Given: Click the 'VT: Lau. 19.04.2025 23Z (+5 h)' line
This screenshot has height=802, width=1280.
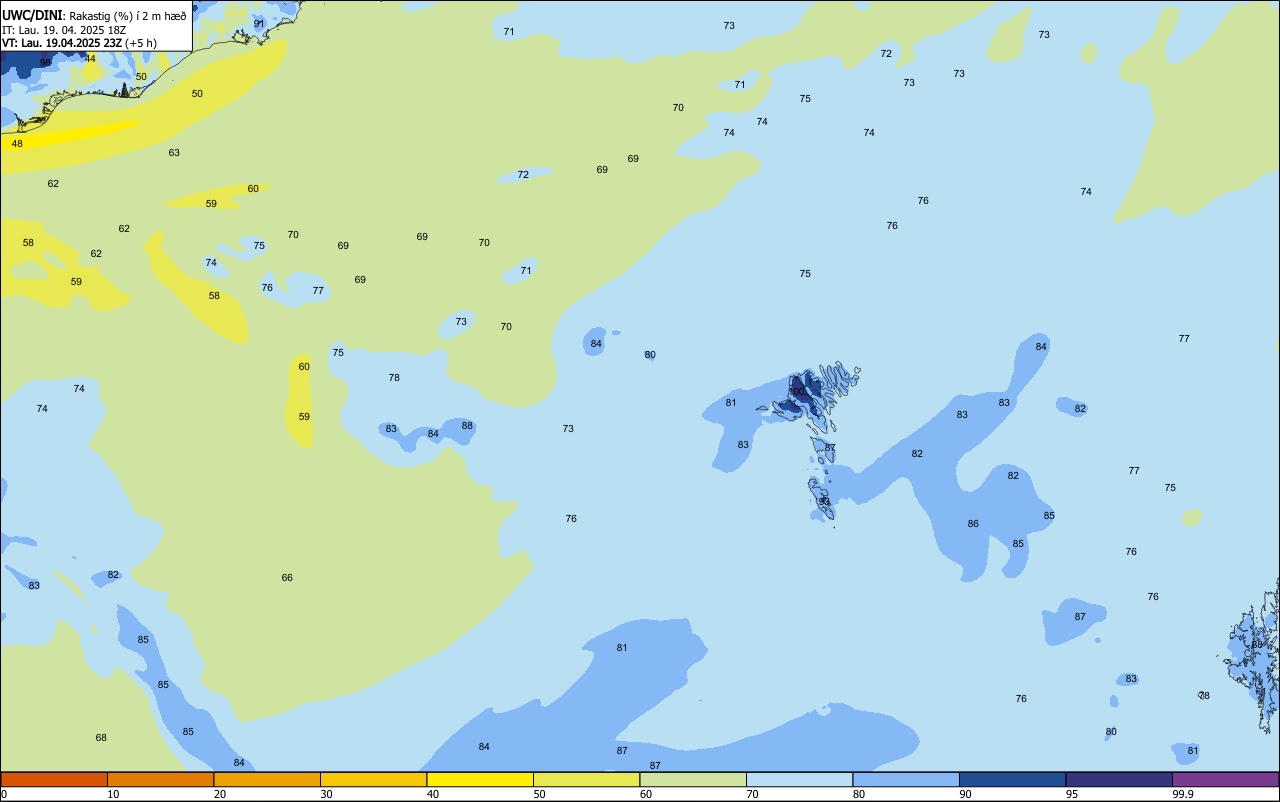Looking at the screenshot, I should pyautogui.click(x=79, y=43).
